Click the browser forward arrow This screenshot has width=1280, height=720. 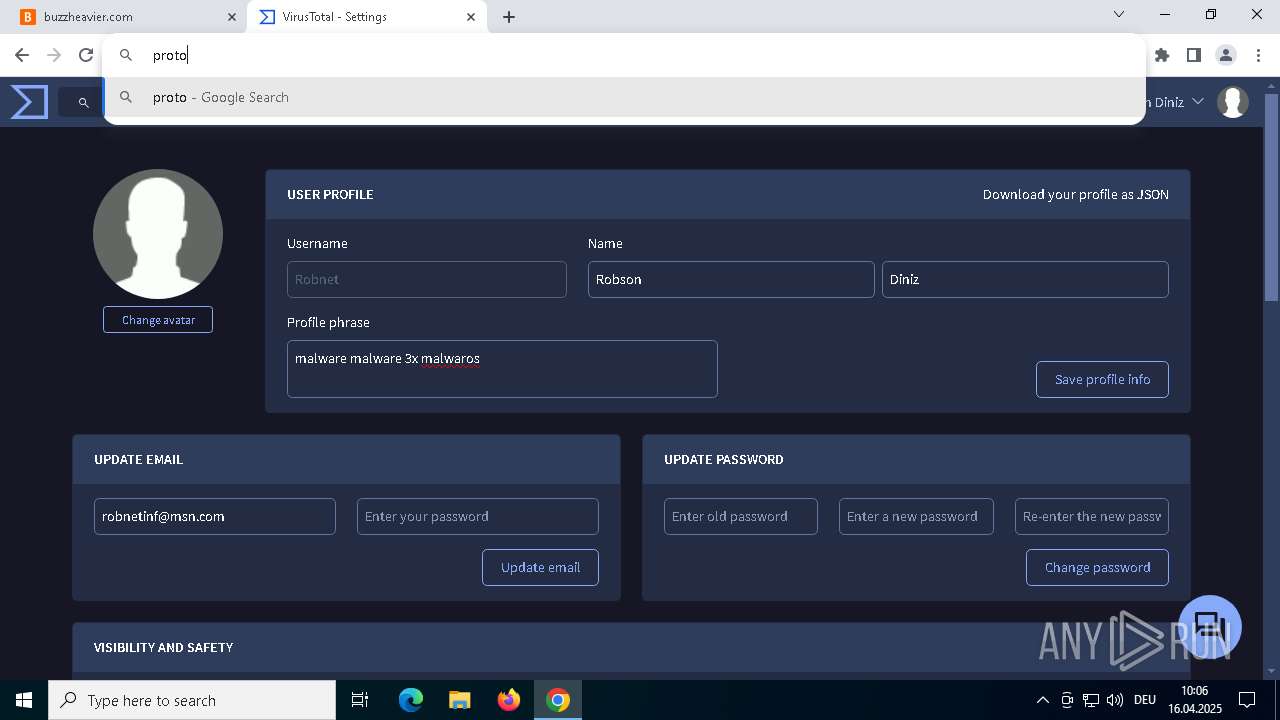tap(54, 55)
